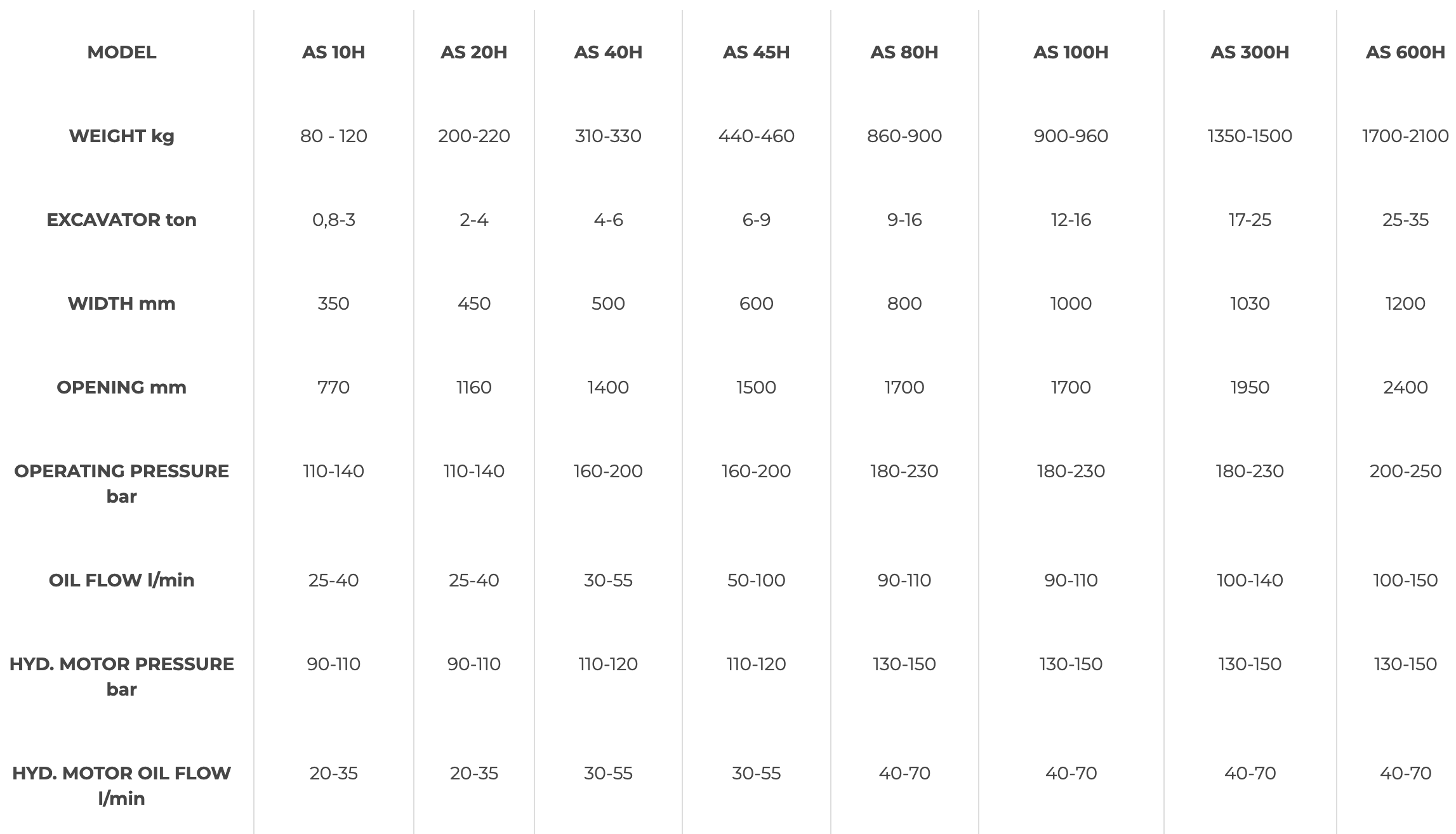
Task: Click the 1350-1500 weight value
Action: pos(1249,136)
